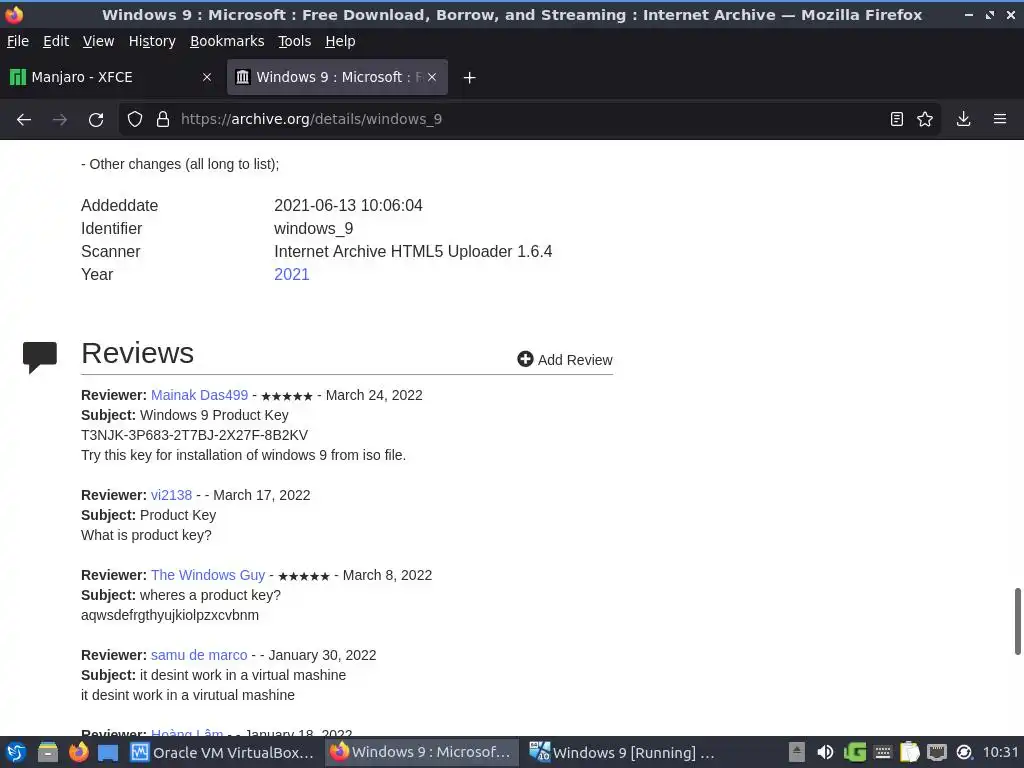Open the History menu
The width and height of the screenshot is (1024, 768).
(x=152, y=41)
